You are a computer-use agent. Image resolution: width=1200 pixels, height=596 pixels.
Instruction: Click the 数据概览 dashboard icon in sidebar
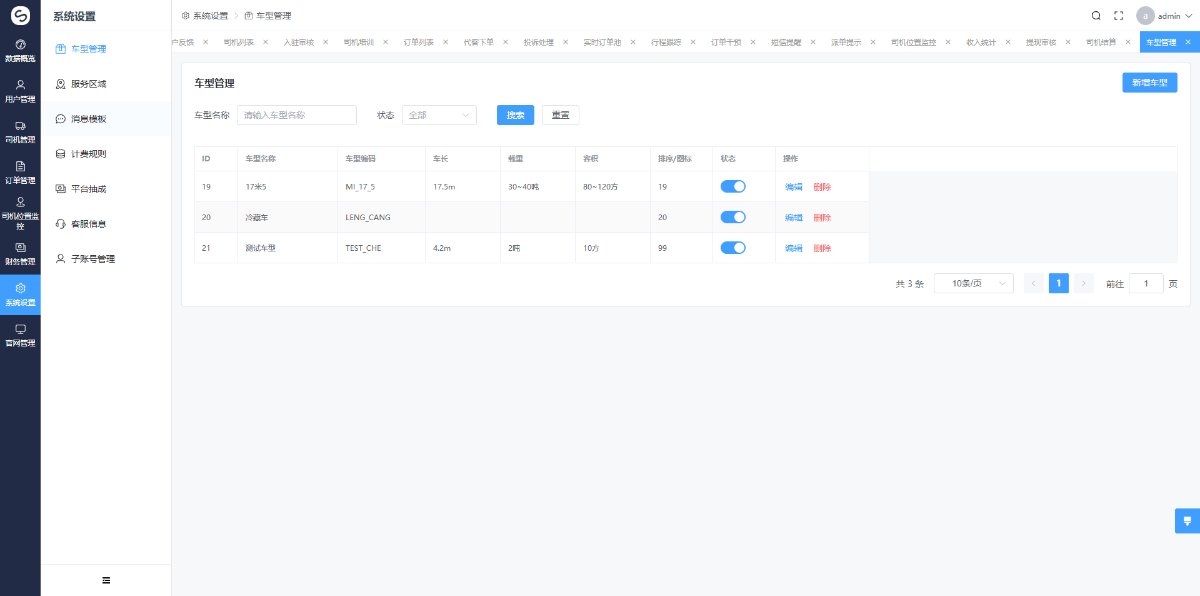(x=20, y=44)
